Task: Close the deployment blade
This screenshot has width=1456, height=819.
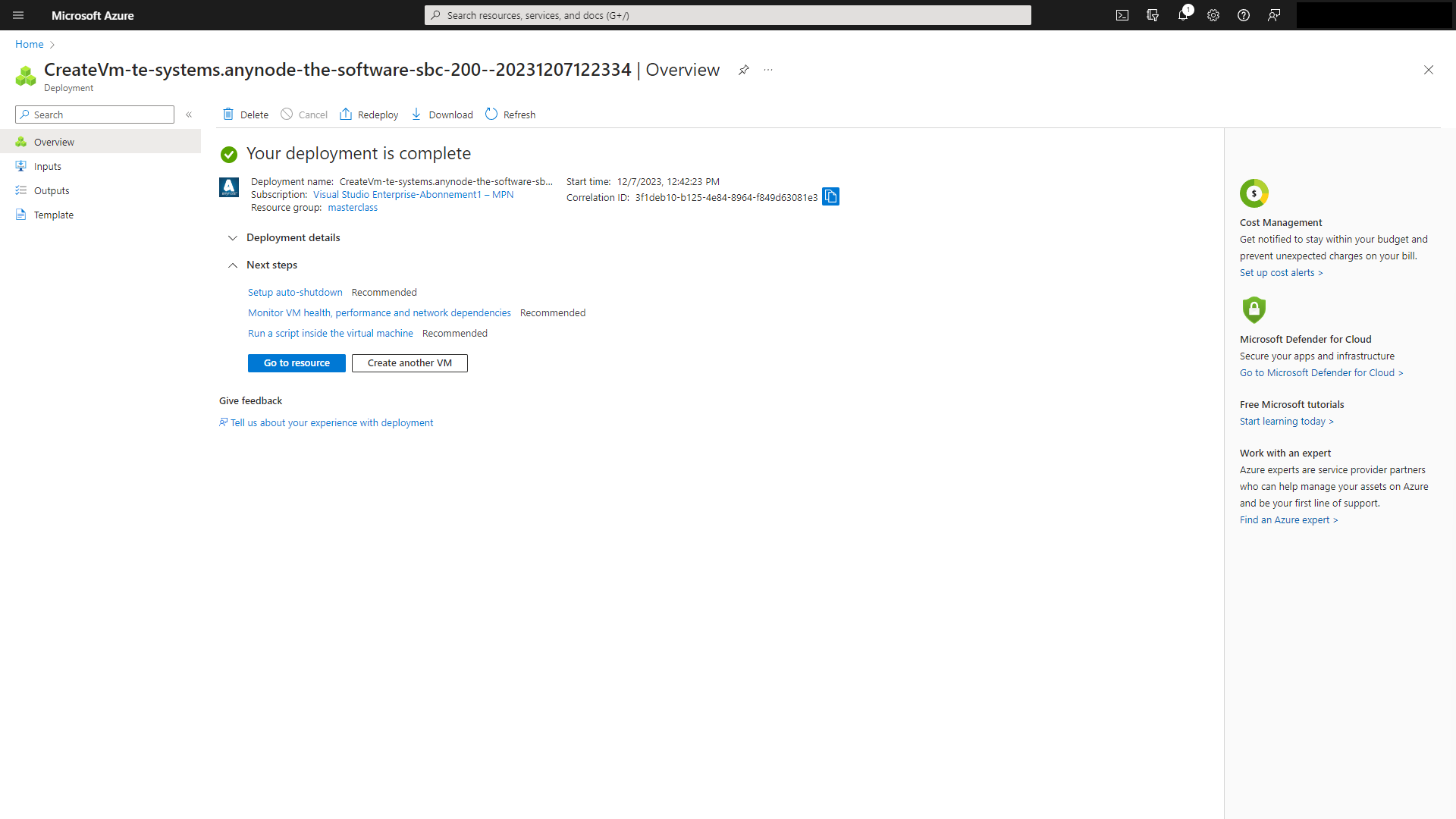Action: tap(1429, 70)
